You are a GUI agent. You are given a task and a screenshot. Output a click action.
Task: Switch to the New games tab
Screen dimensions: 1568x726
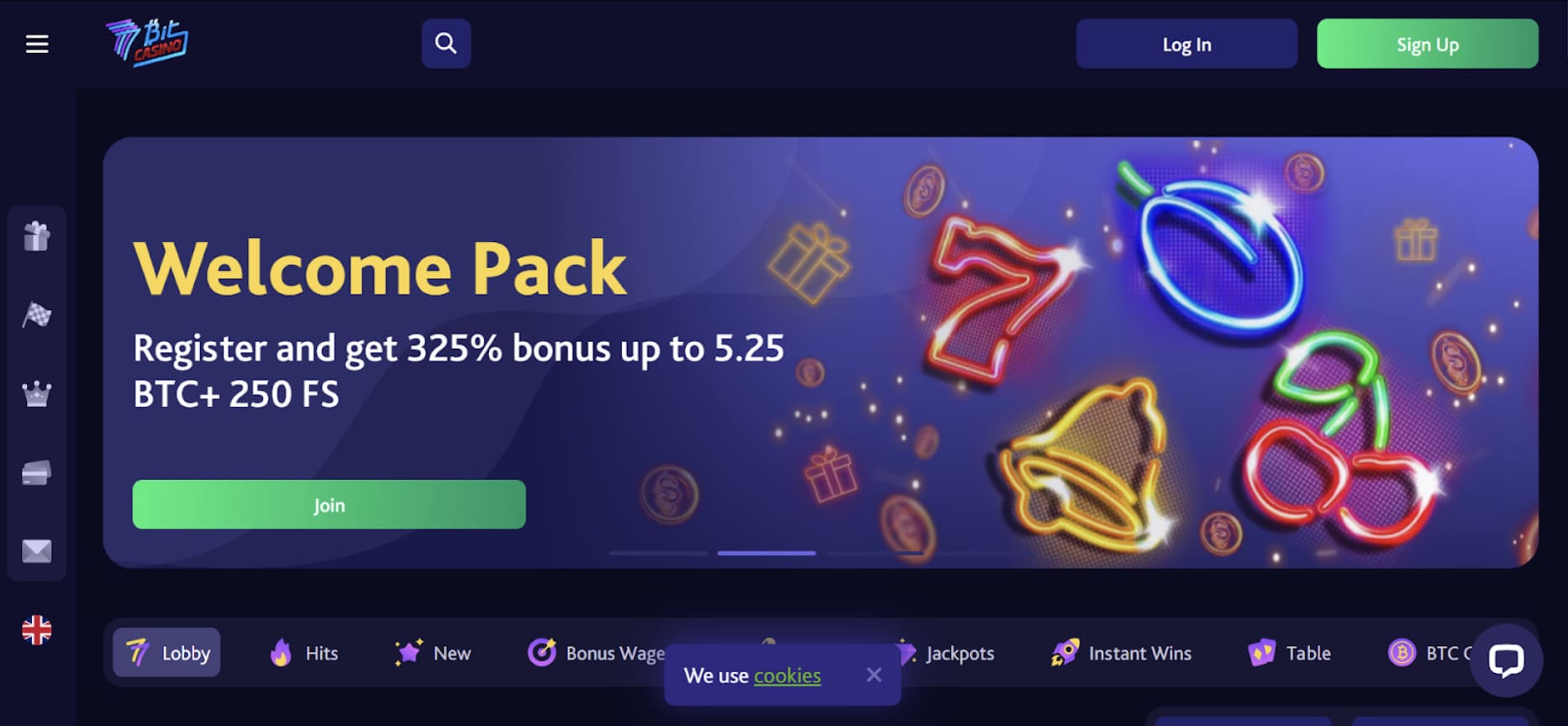433,653
